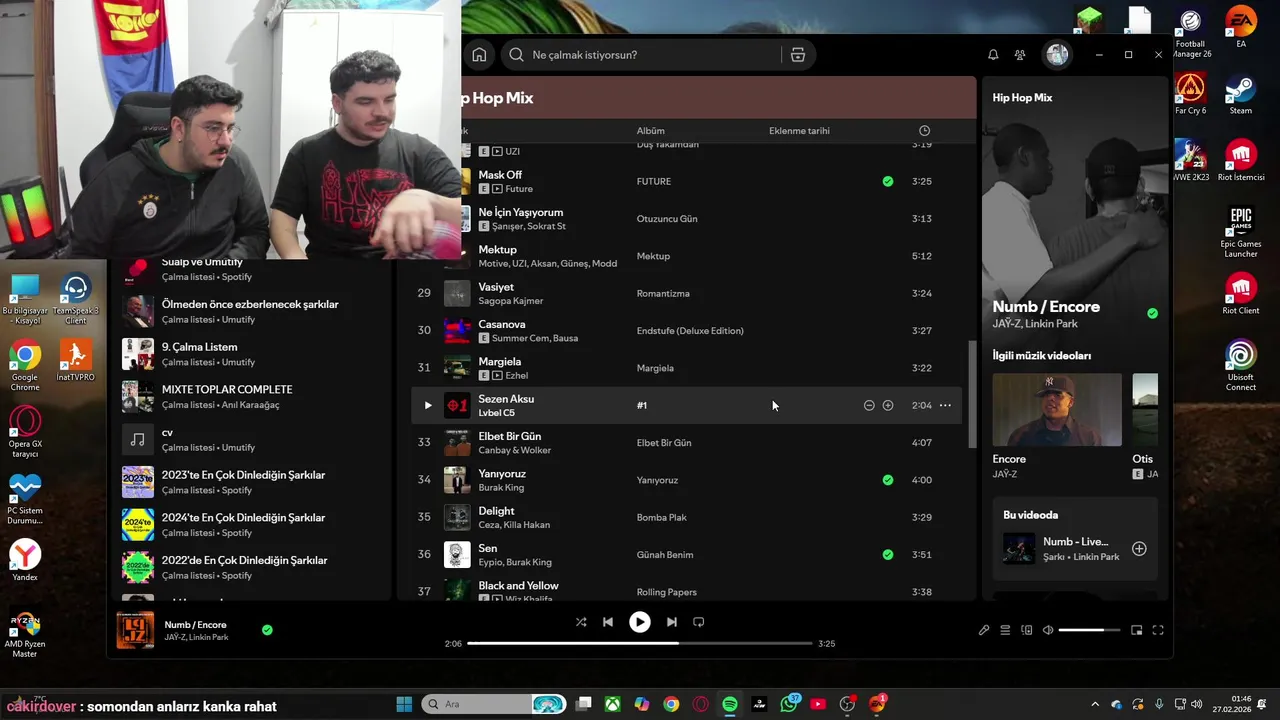Open the 'cv' playlist
The height and width of the screenshot is (720, 1280).
click(x=250, y=439)
